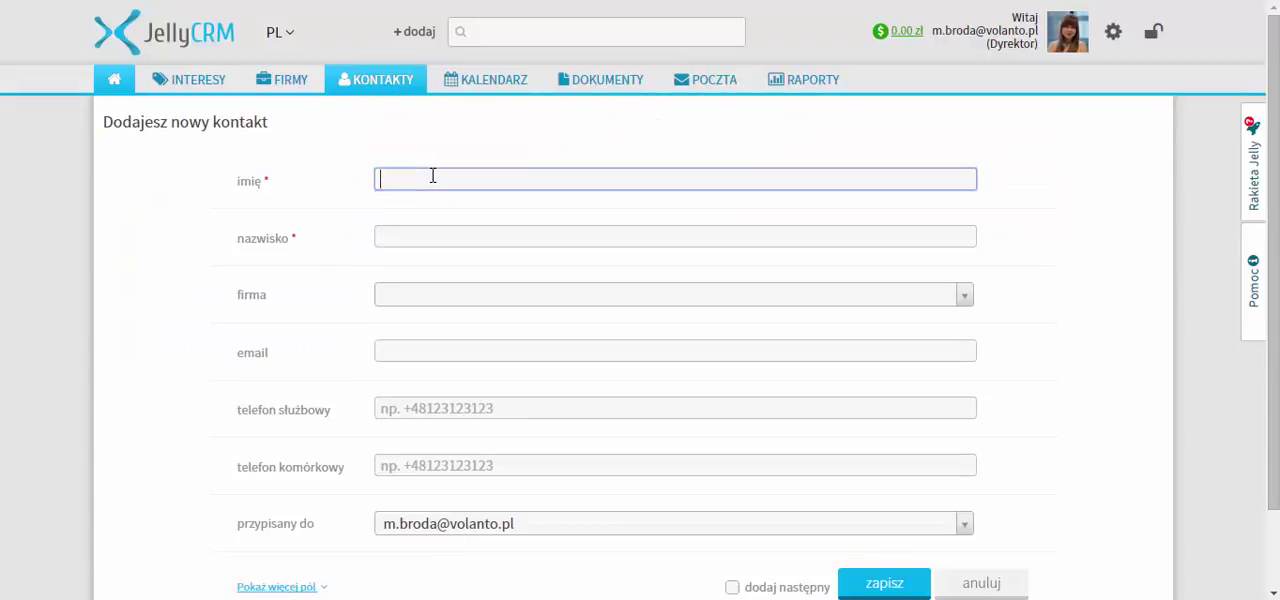The height and width of the screenshot is (600, 1280).
Task: Click the anuluj button
Action: coord(981,583)
